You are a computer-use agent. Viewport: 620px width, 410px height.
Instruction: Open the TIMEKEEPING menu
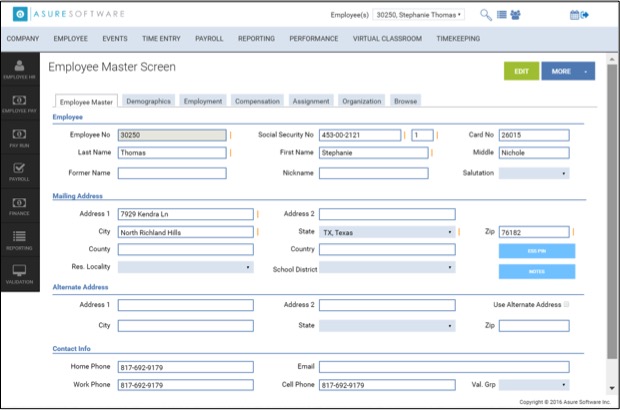coord(458,39)
